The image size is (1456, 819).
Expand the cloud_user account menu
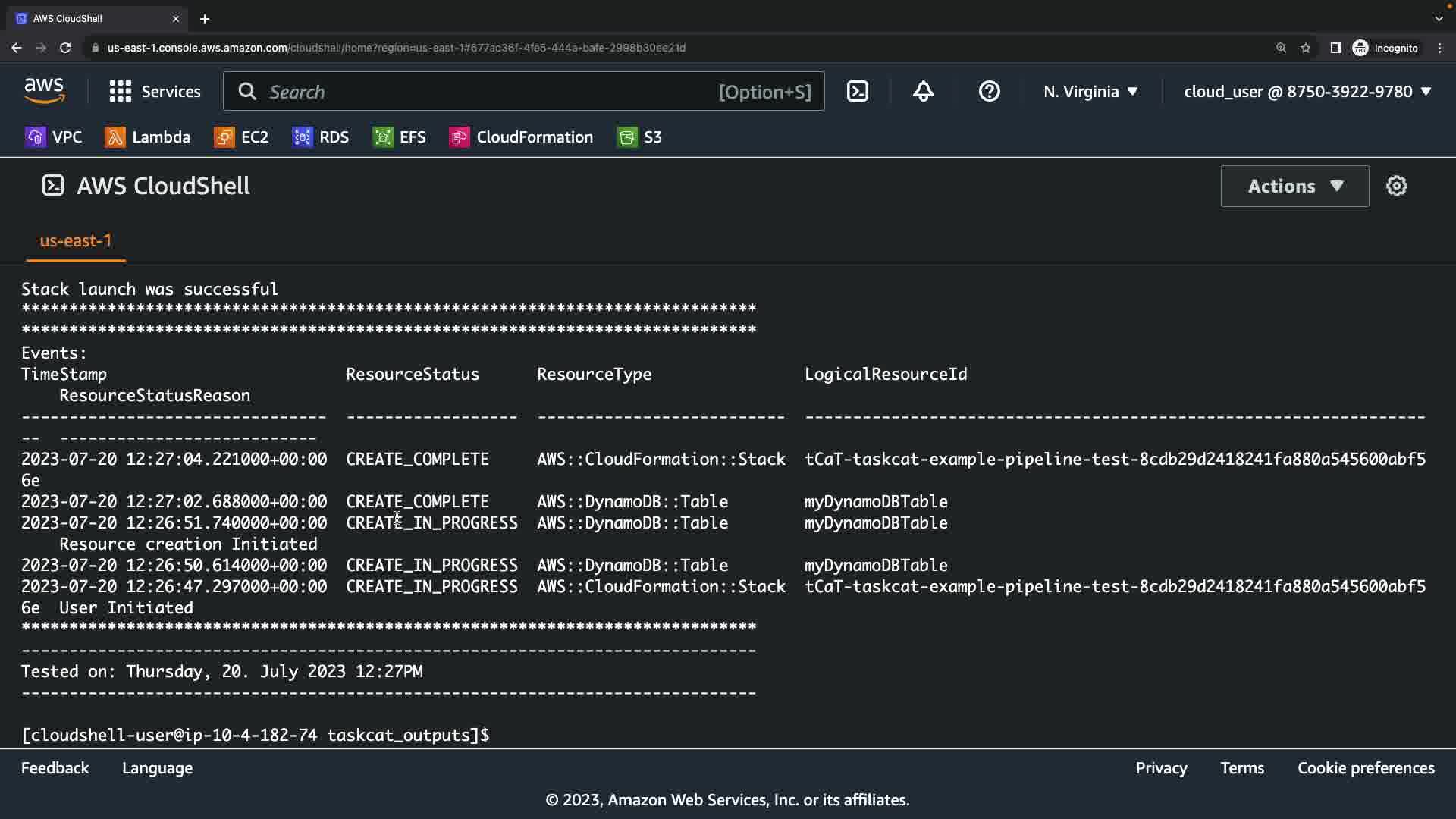coord(1307,92)
